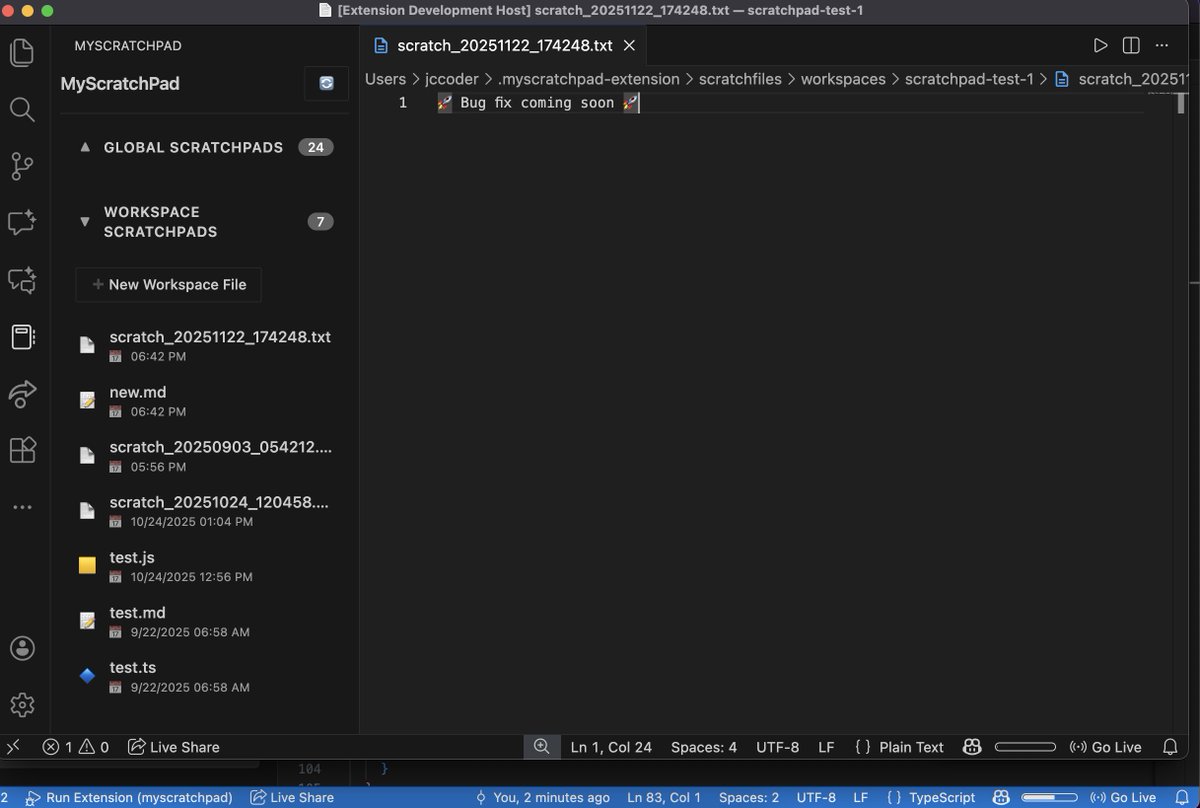Switch to the scratch_20251122_174248.txt editor tab
1200x808 pixels.
click(504, 45)
